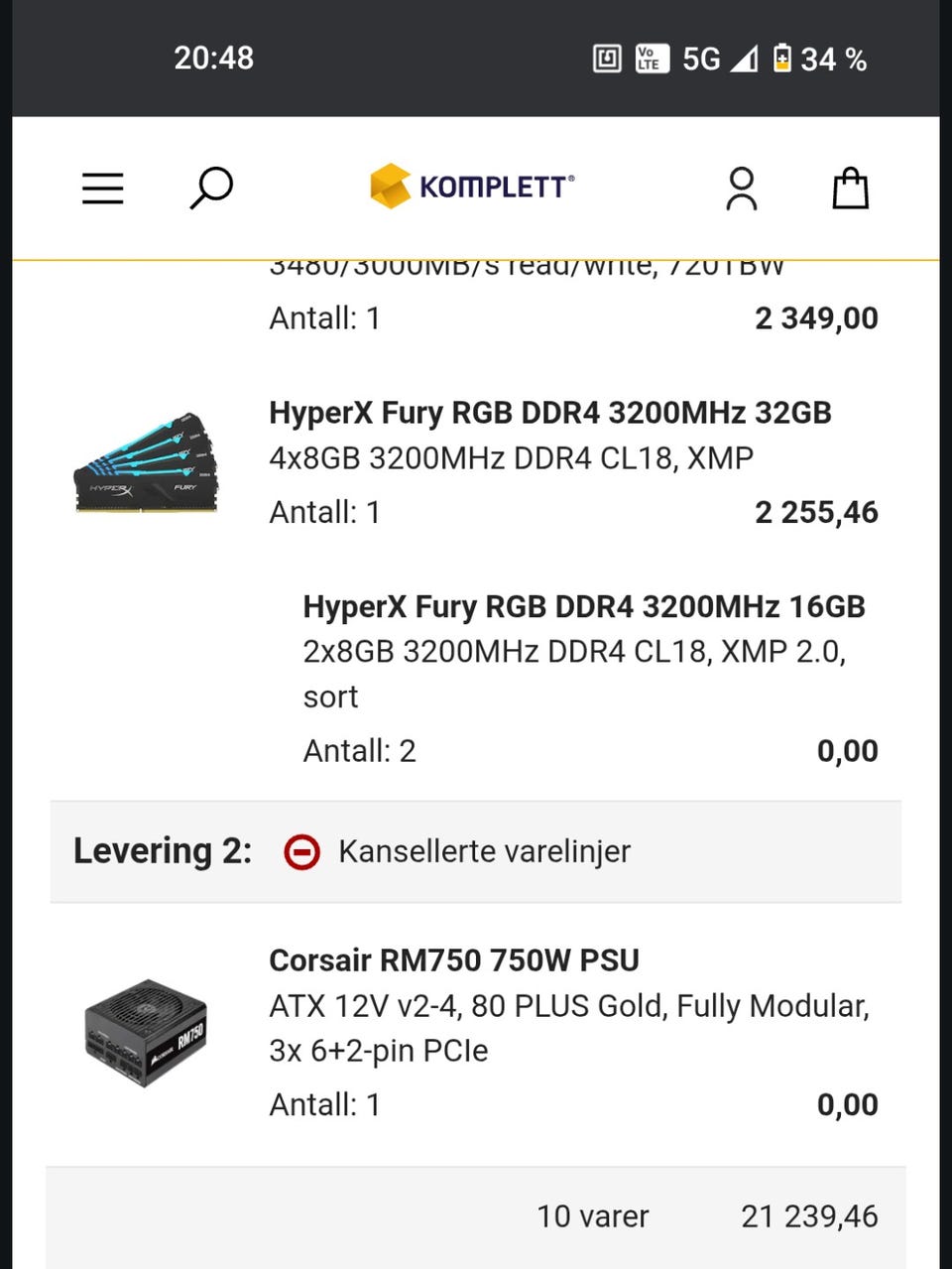Go to the Komplett logo homepage
This screenshot has height=1269, width=952.
click(x=472, y=187)
